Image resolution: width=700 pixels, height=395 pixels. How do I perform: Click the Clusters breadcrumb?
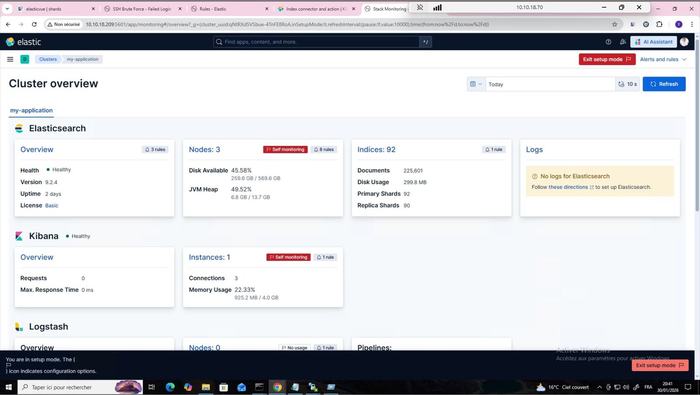coord(48,59)
